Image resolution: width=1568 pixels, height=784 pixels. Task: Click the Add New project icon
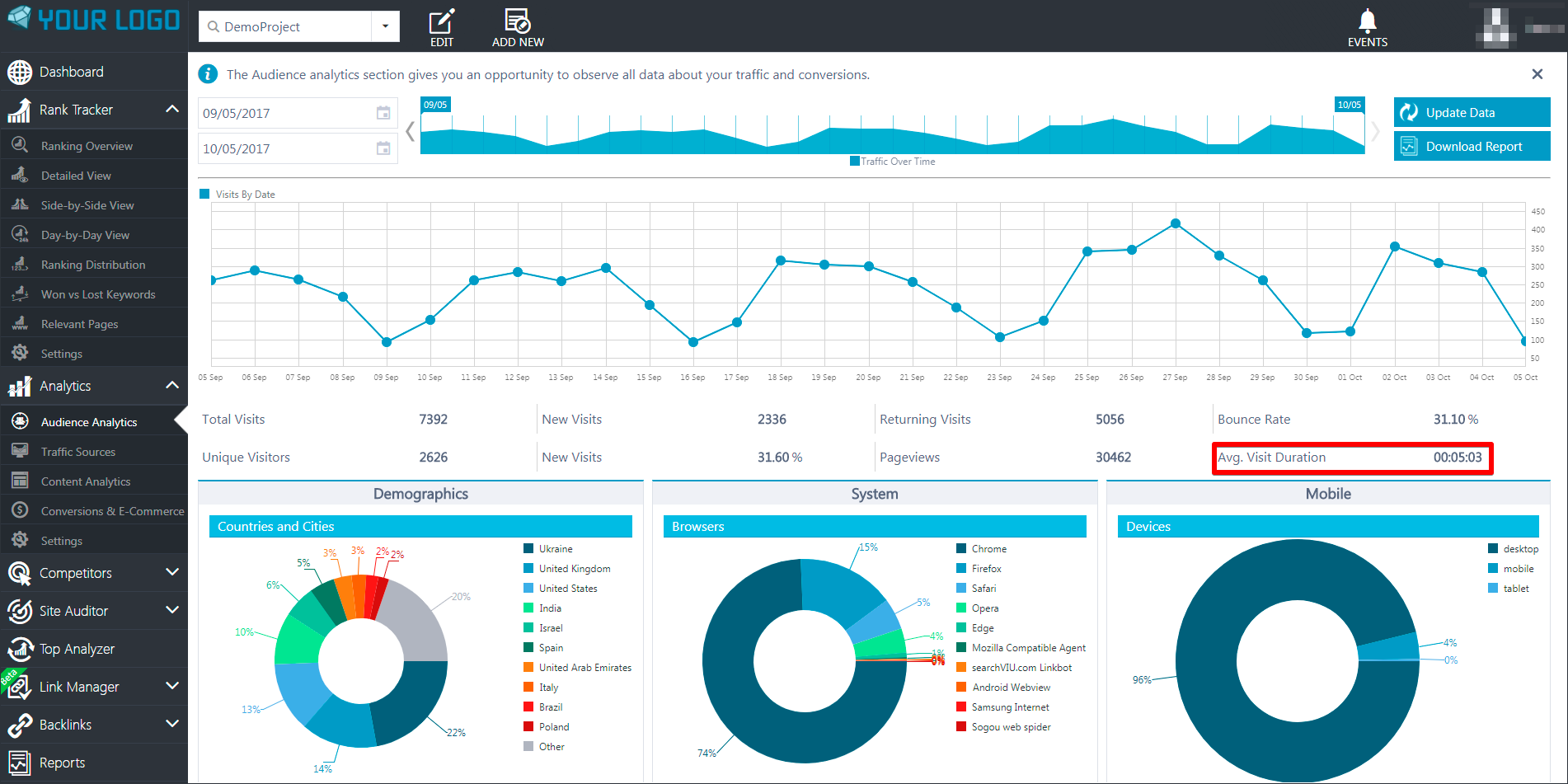point(518,21)
